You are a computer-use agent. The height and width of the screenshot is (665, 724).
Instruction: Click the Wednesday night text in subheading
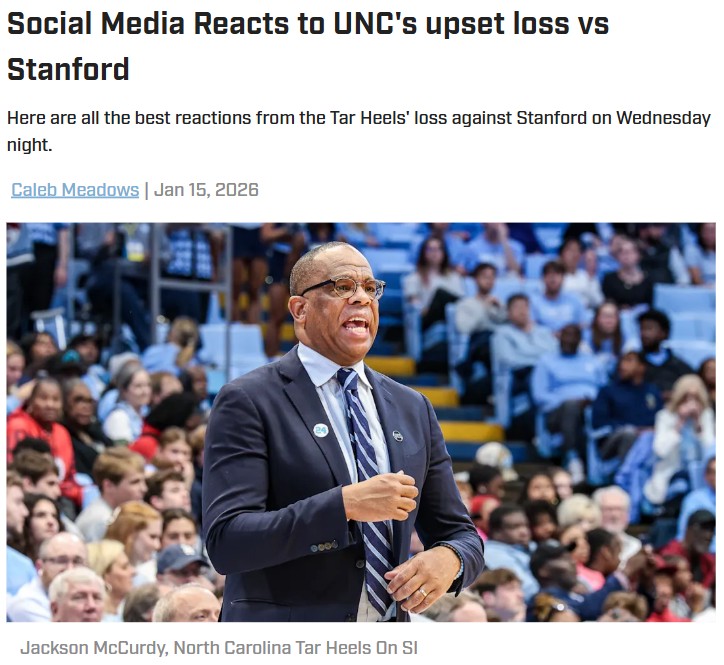[358, 131]
